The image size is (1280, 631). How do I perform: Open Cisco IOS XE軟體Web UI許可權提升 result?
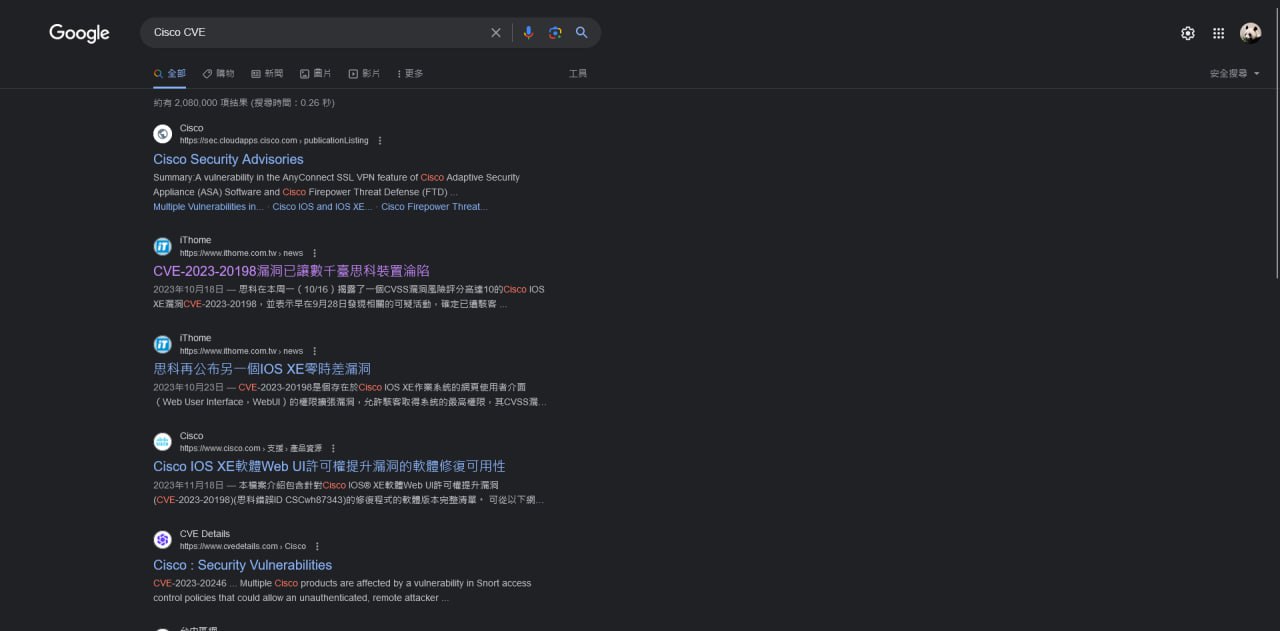click(329, 467)
